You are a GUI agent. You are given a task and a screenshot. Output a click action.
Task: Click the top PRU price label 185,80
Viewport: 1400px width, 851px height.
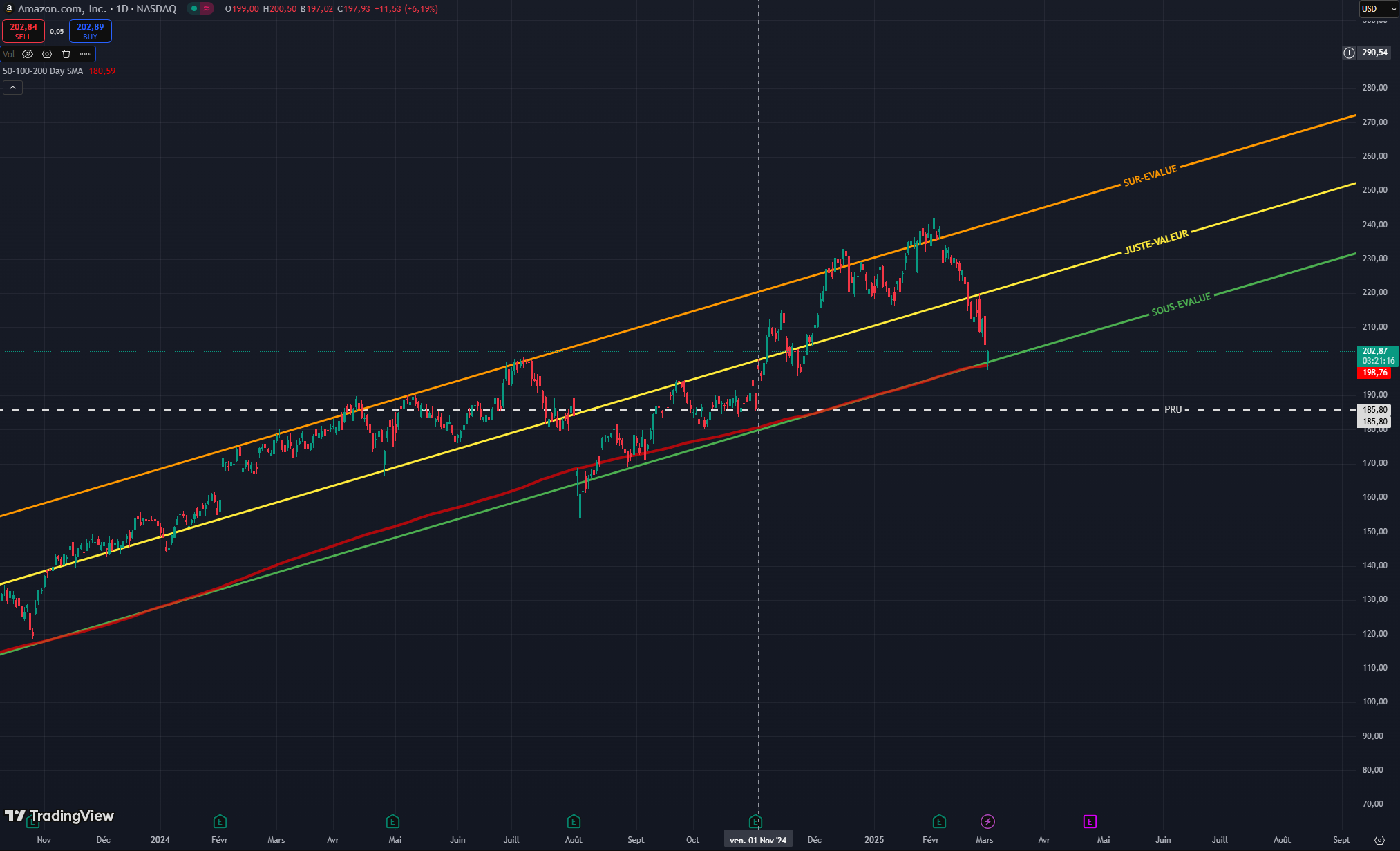[1375, 410]
